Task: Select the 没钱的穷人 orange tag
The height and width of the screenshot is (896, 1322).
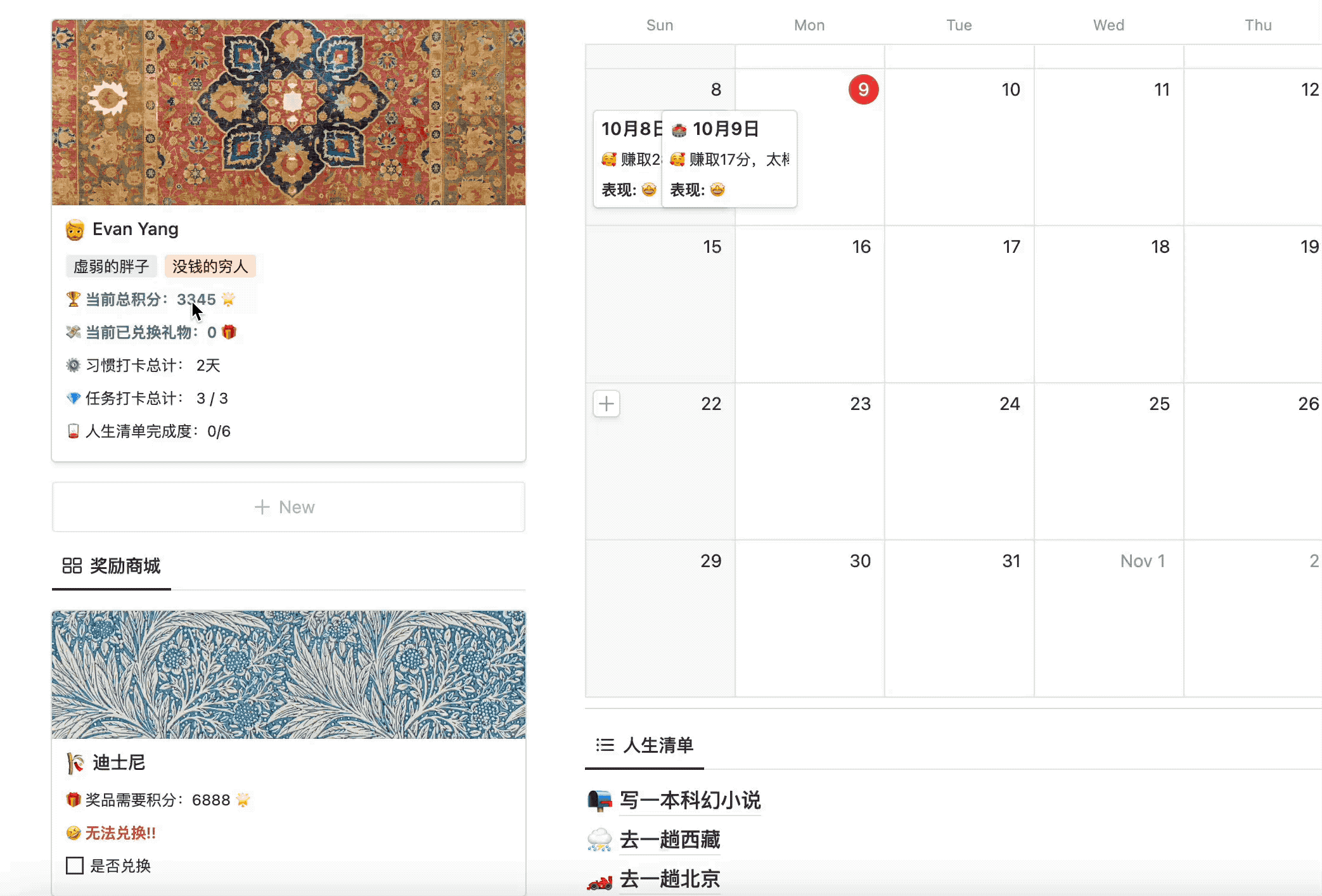Action: [x=210, y=266]
